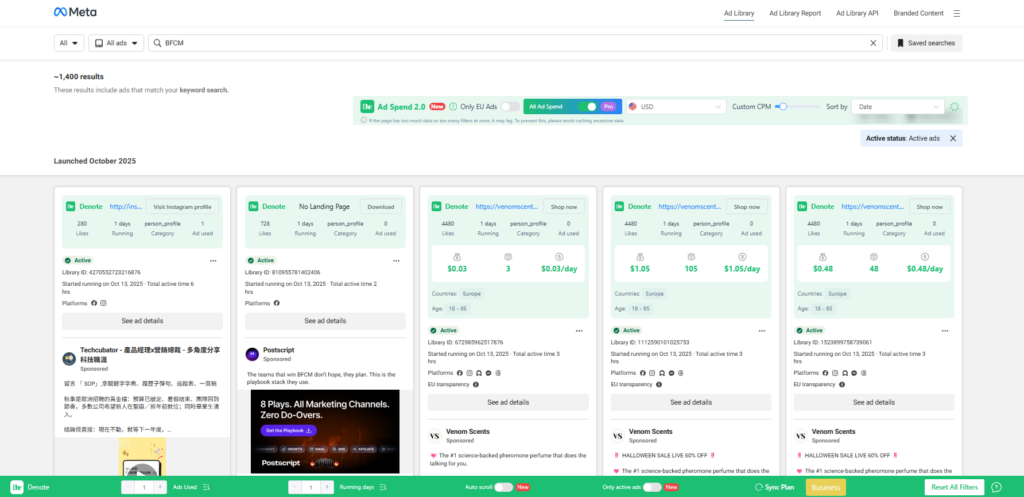Open the USD currency dropdown
1024x497 pixels.
coord(677,106)
